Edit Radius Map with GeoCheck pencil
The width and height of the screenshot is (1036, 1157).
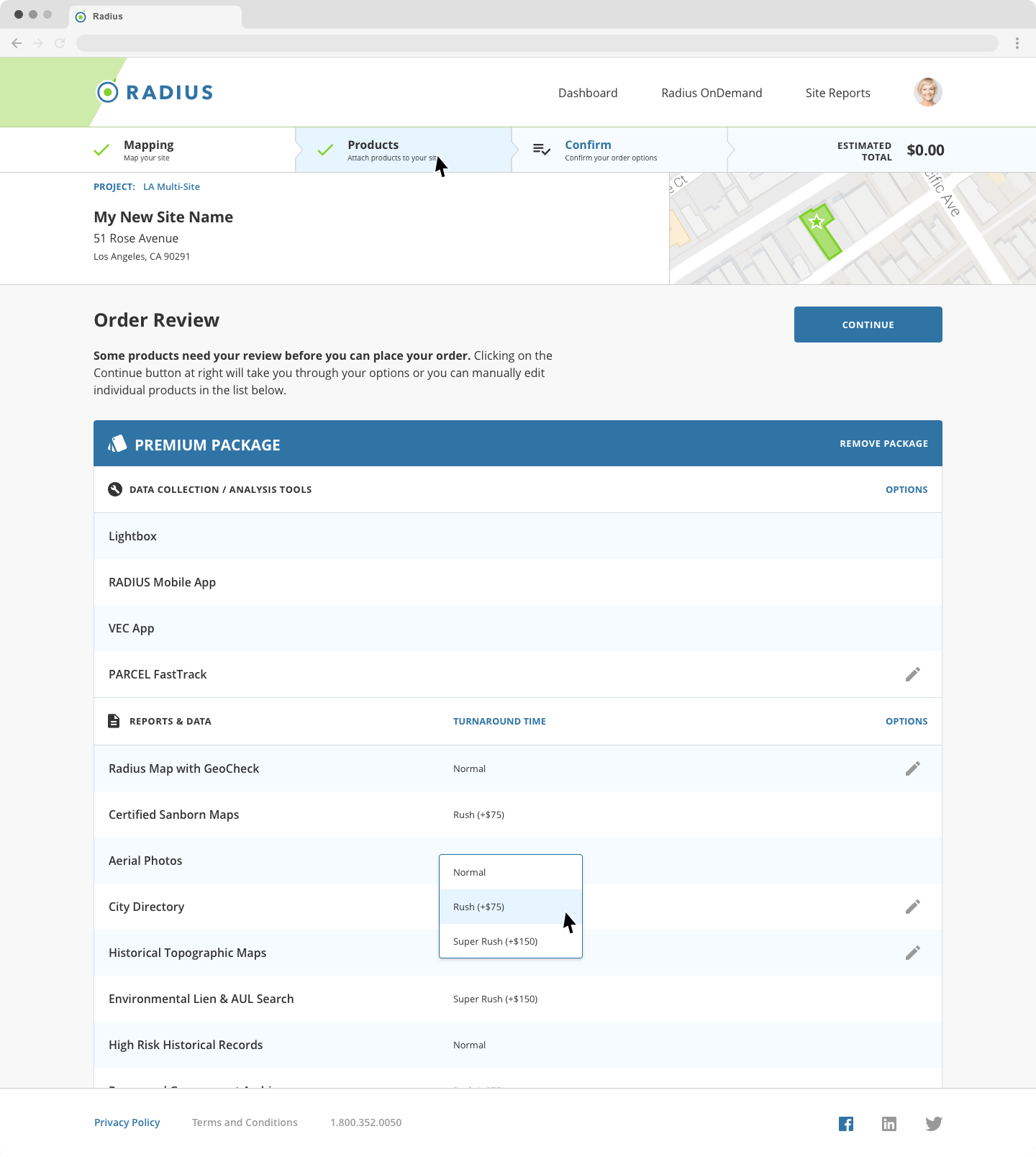click(913, 768)
